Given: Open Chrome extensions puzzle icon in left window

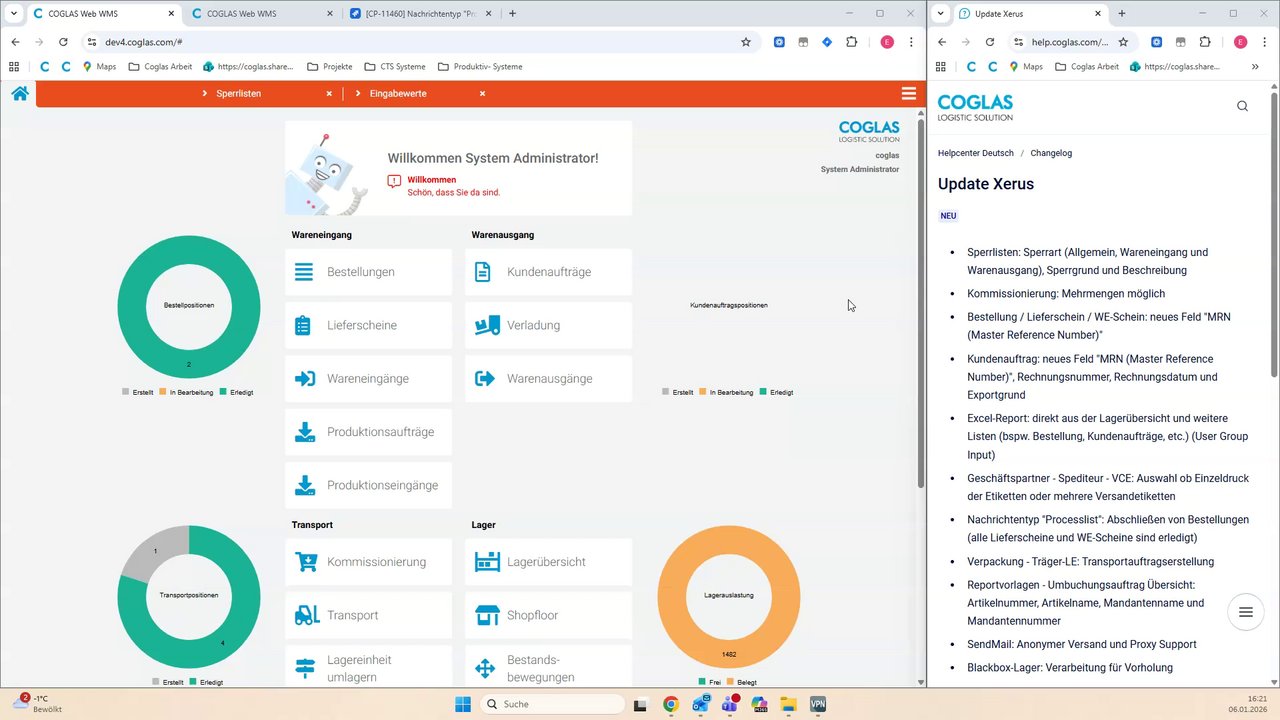Looking at the screenshot, I should pos(852,42).
